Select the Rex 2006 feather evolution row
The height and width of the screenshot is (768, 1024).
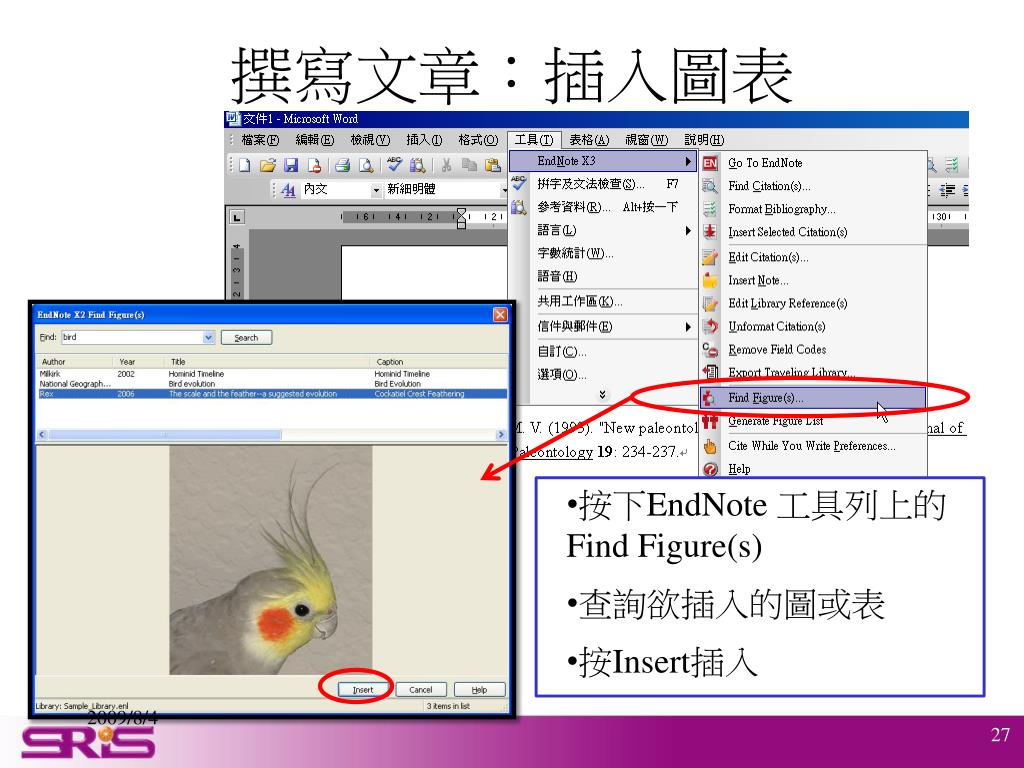[272, 394]
